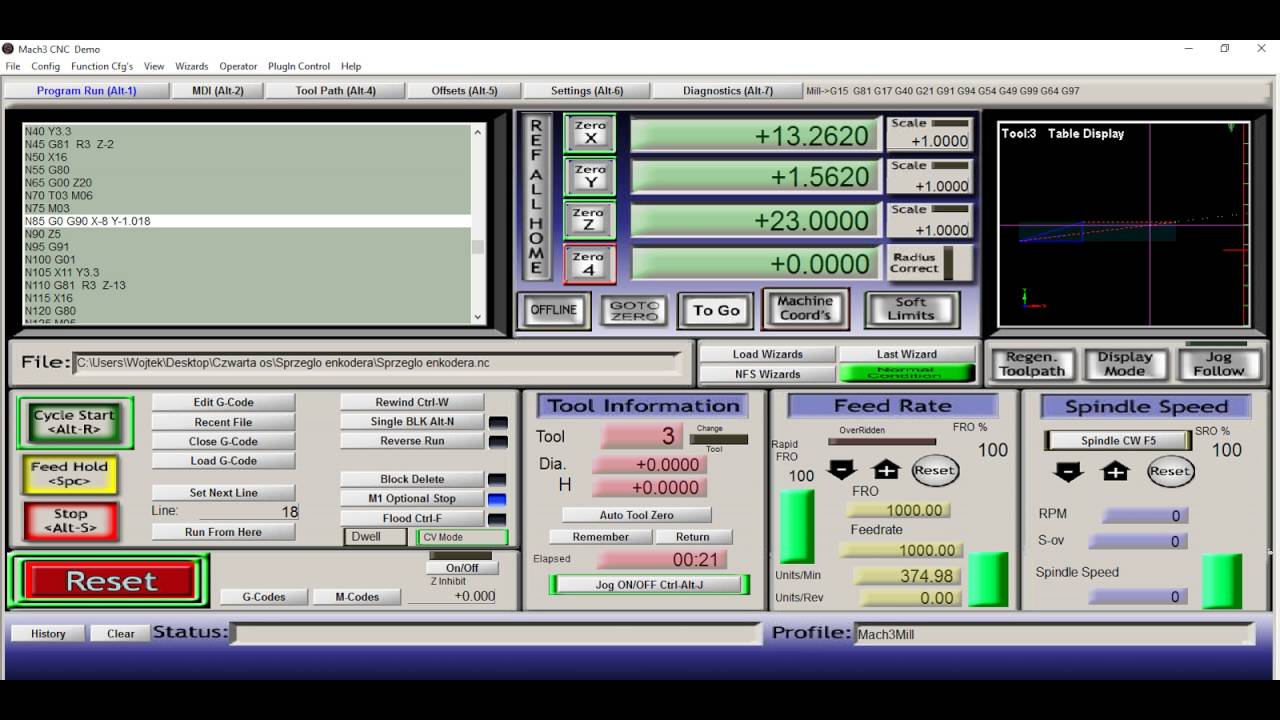Click Load Wizards button
This screenshot has width=1280, height=720.
point(767,354)
